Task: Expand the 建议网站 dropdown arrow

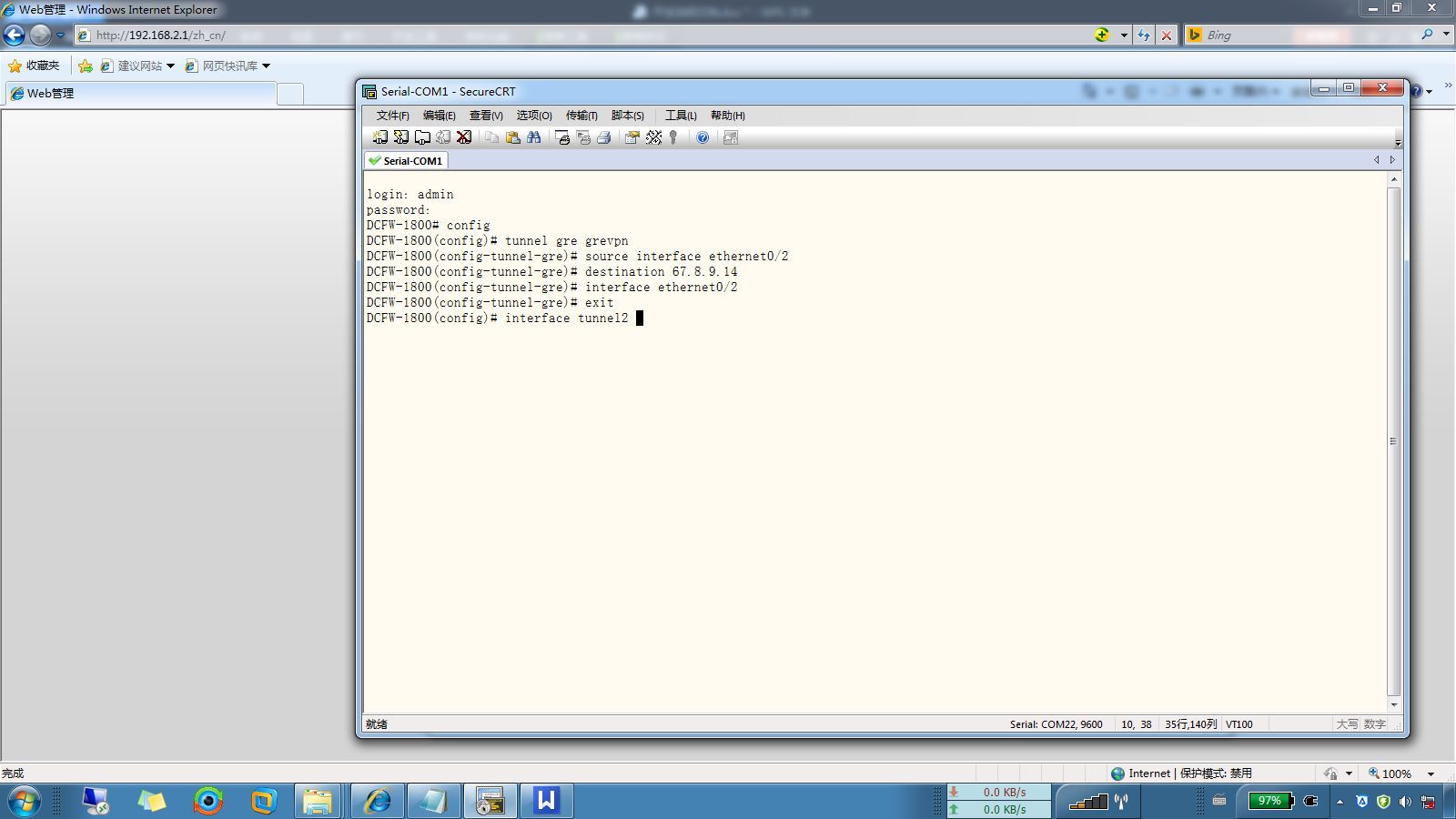Action: [x=170, y=66]
